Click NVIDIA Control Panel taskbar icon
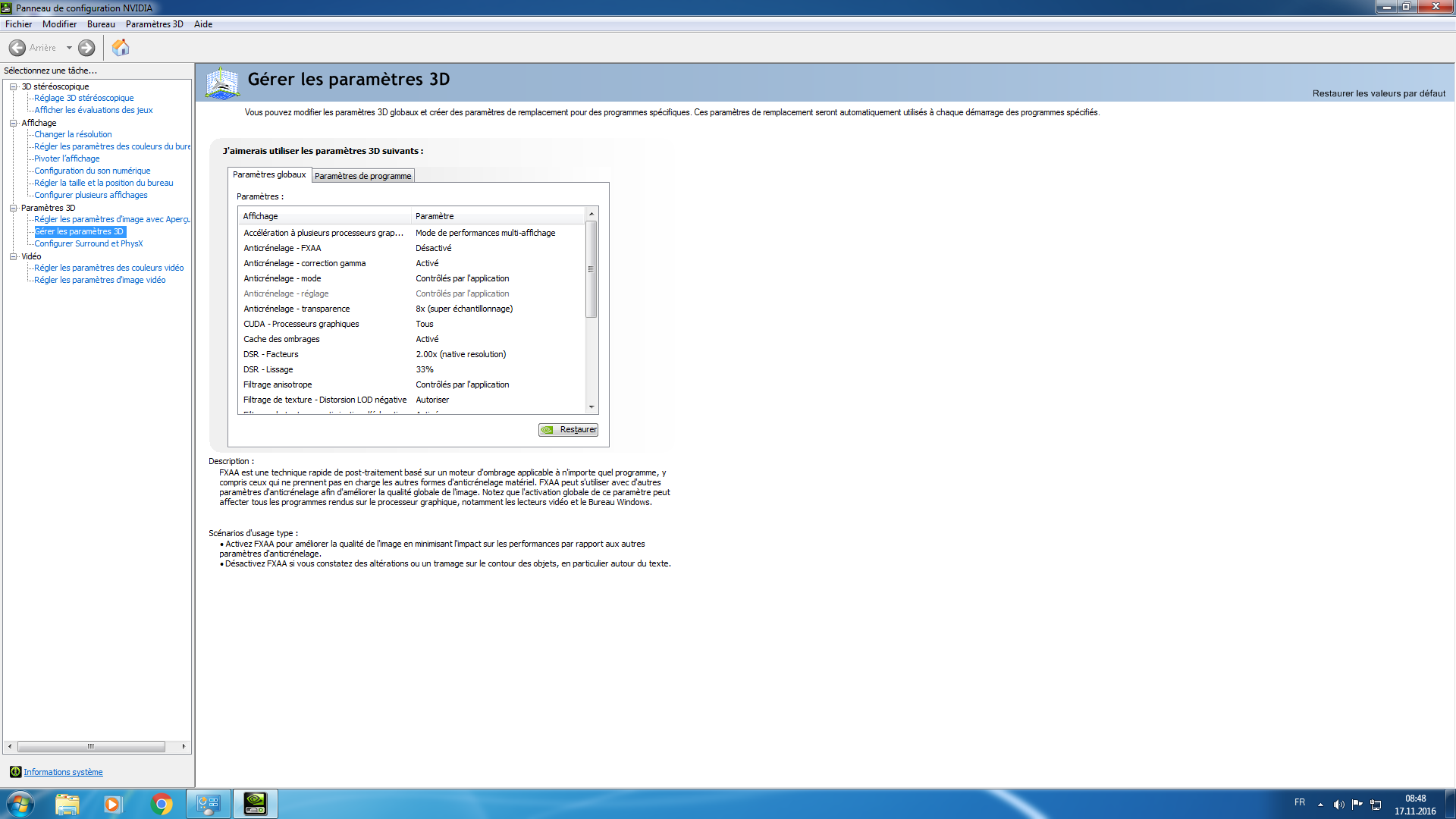Image resolution: width=1456 pixels, height=819 pixels. pos(256,804)
